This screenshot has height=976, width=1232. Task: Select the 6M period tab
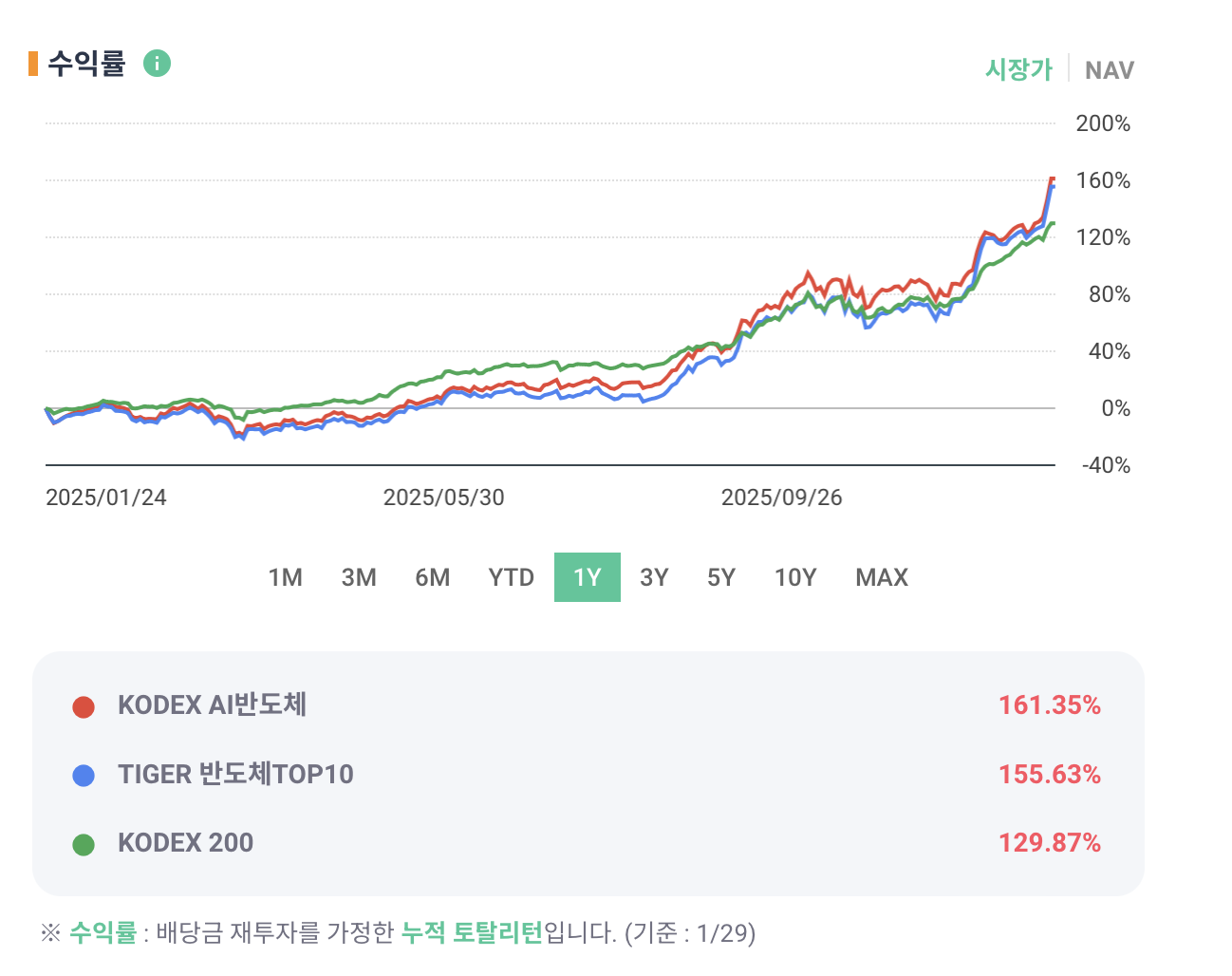coord(433,577)
